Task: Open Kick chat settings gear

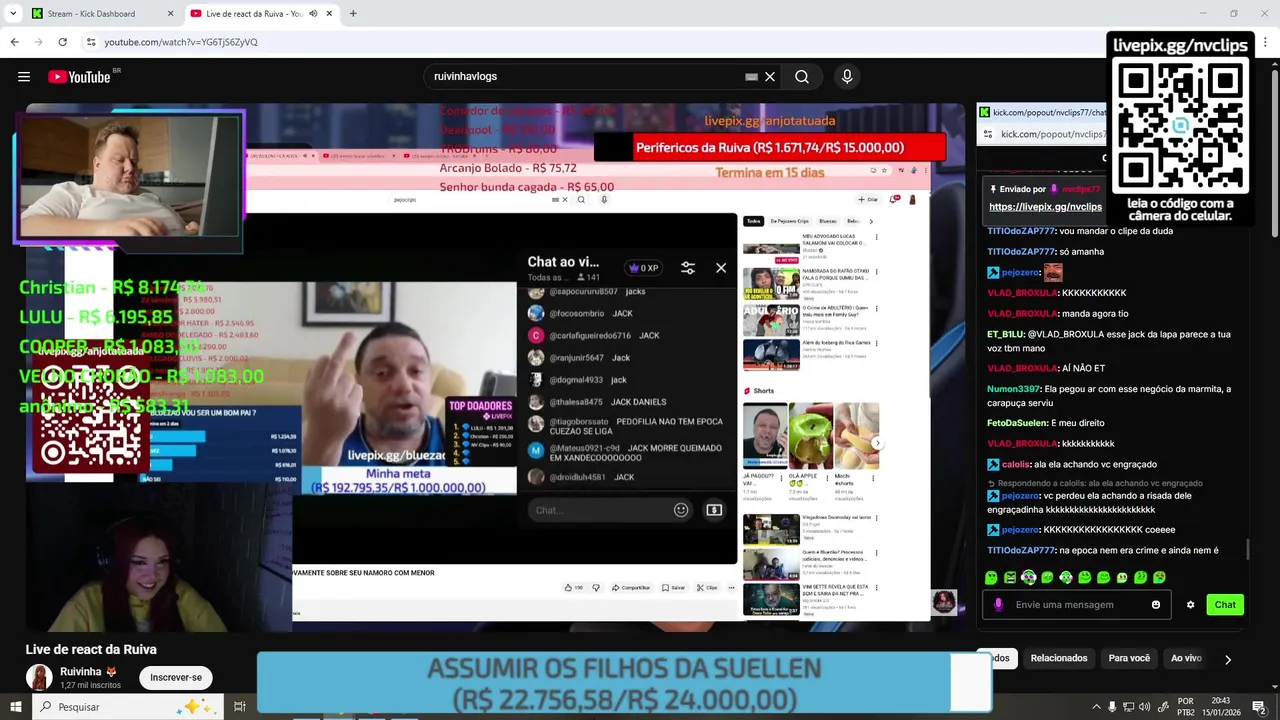Action: [1190, 605]
